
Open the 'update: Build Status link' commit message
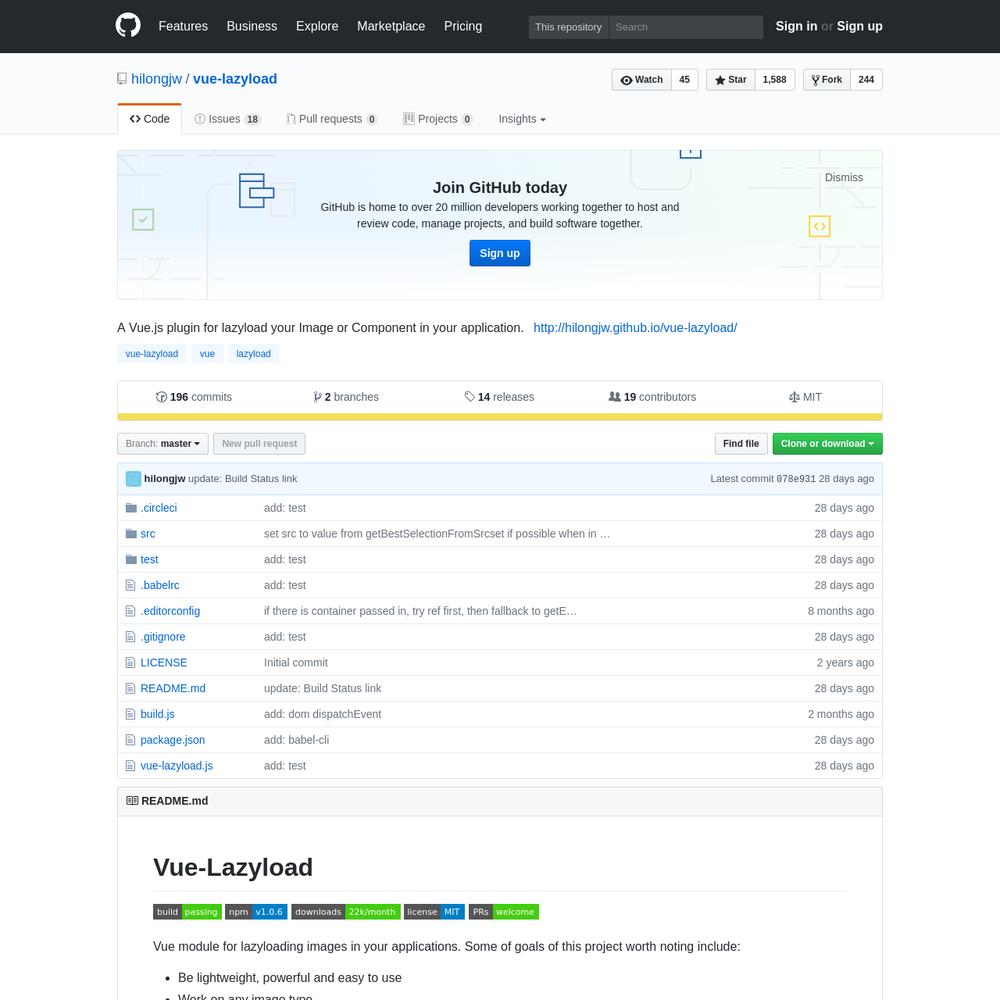coord(243,479)
